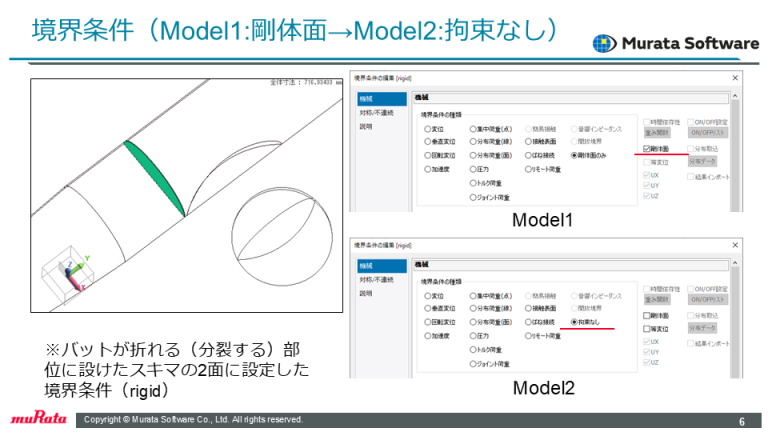Click the green highlighted gap face on model
768x432 pixels.
[x=157, y=175]
